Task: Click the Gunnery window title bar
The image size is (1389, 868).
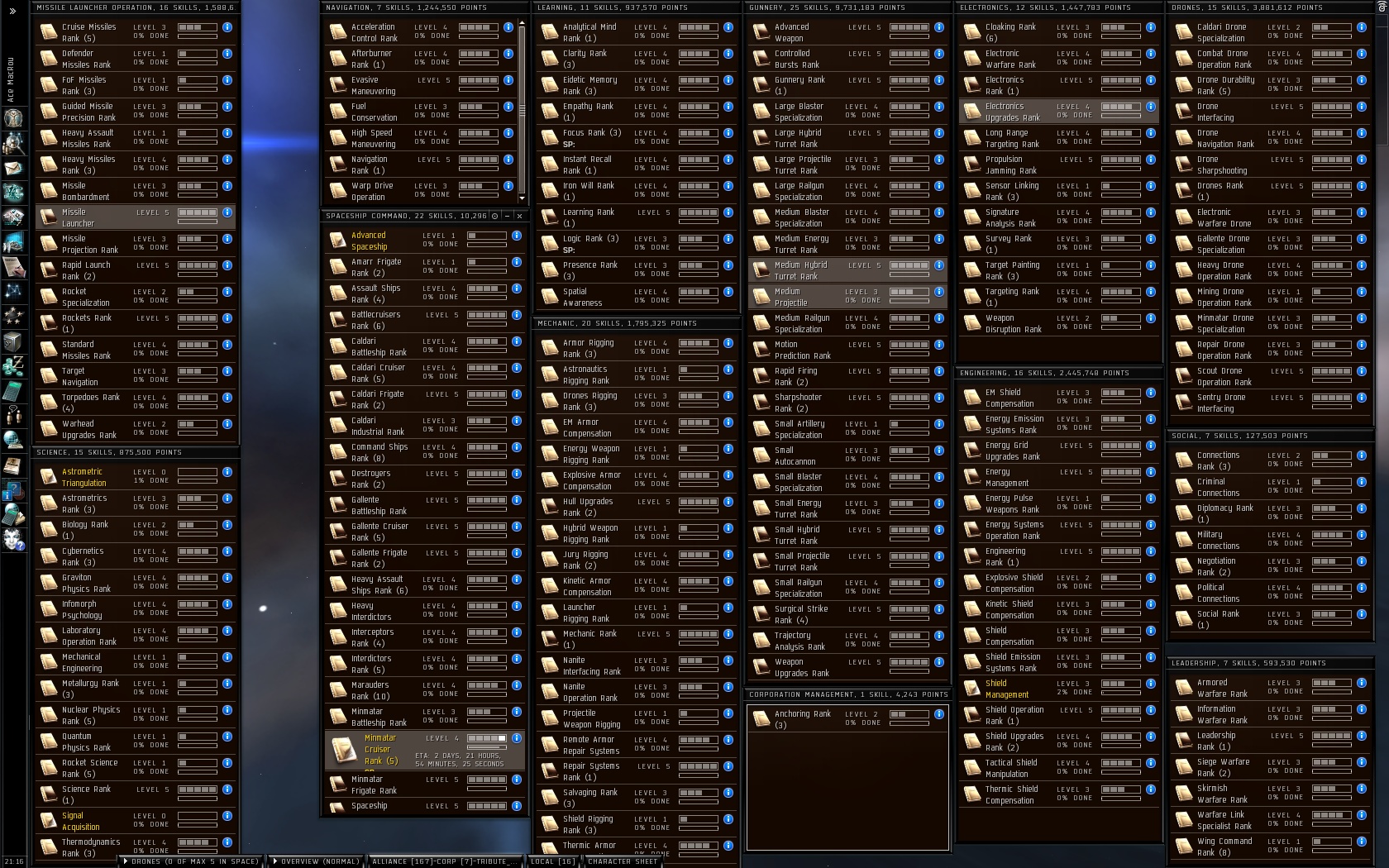Action: pos(847,7)
